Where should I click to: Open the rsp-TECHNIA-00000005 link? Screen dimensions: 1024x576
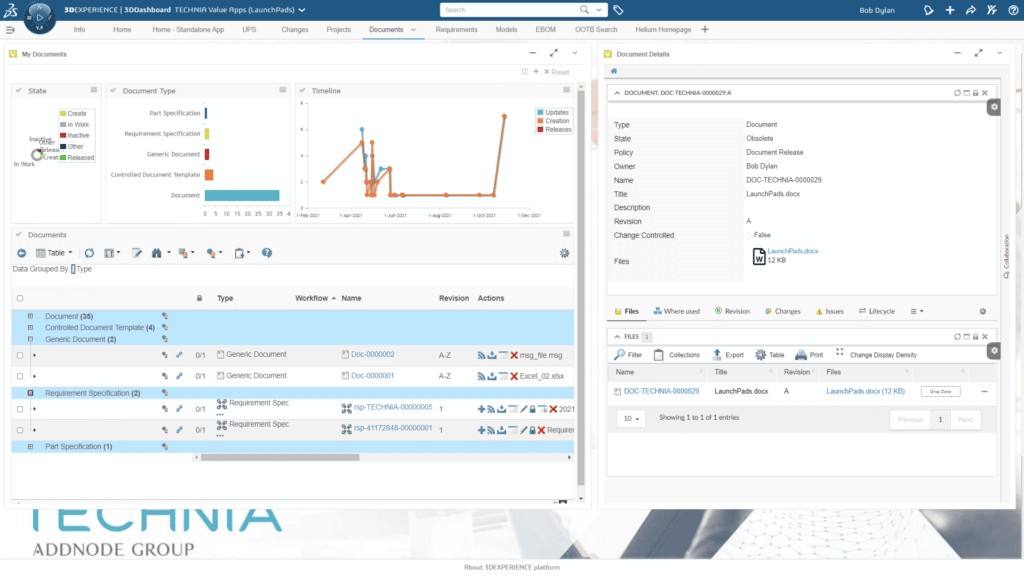(393, 408)
